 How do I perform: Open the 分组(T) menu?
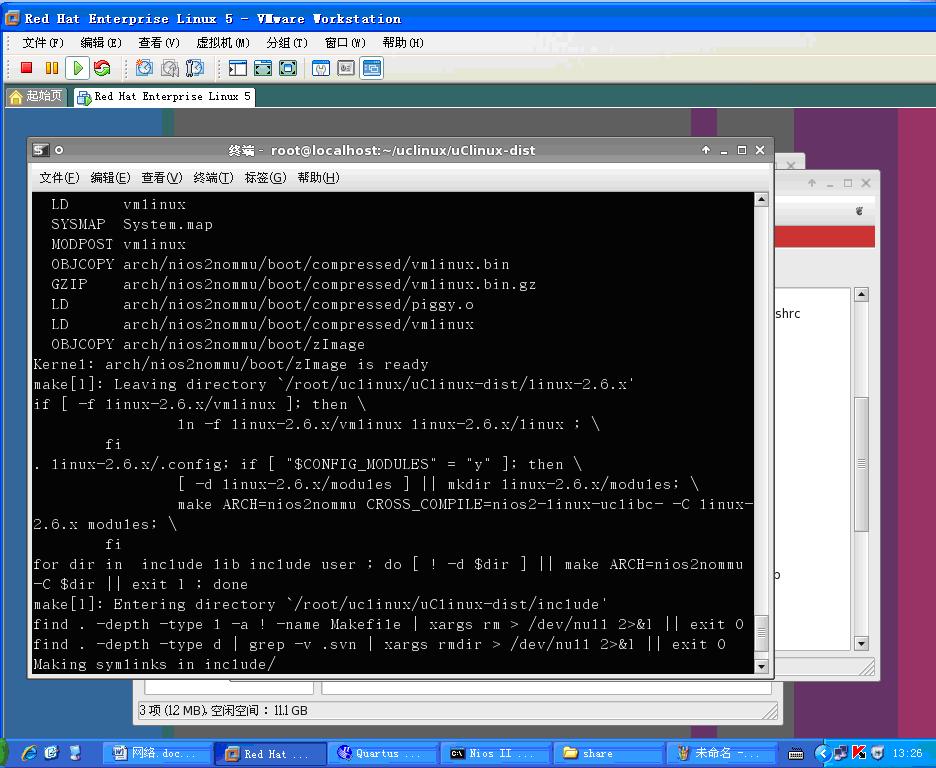click(x=287, y=43)
